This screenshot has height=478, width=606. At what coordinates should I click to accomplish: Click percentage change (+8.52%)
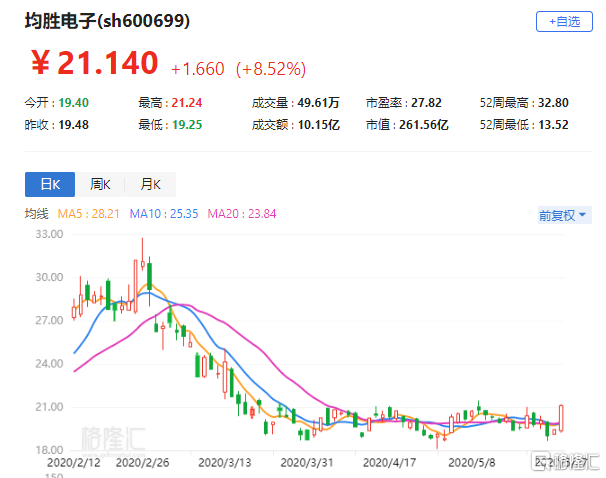[x=271, y=69]
